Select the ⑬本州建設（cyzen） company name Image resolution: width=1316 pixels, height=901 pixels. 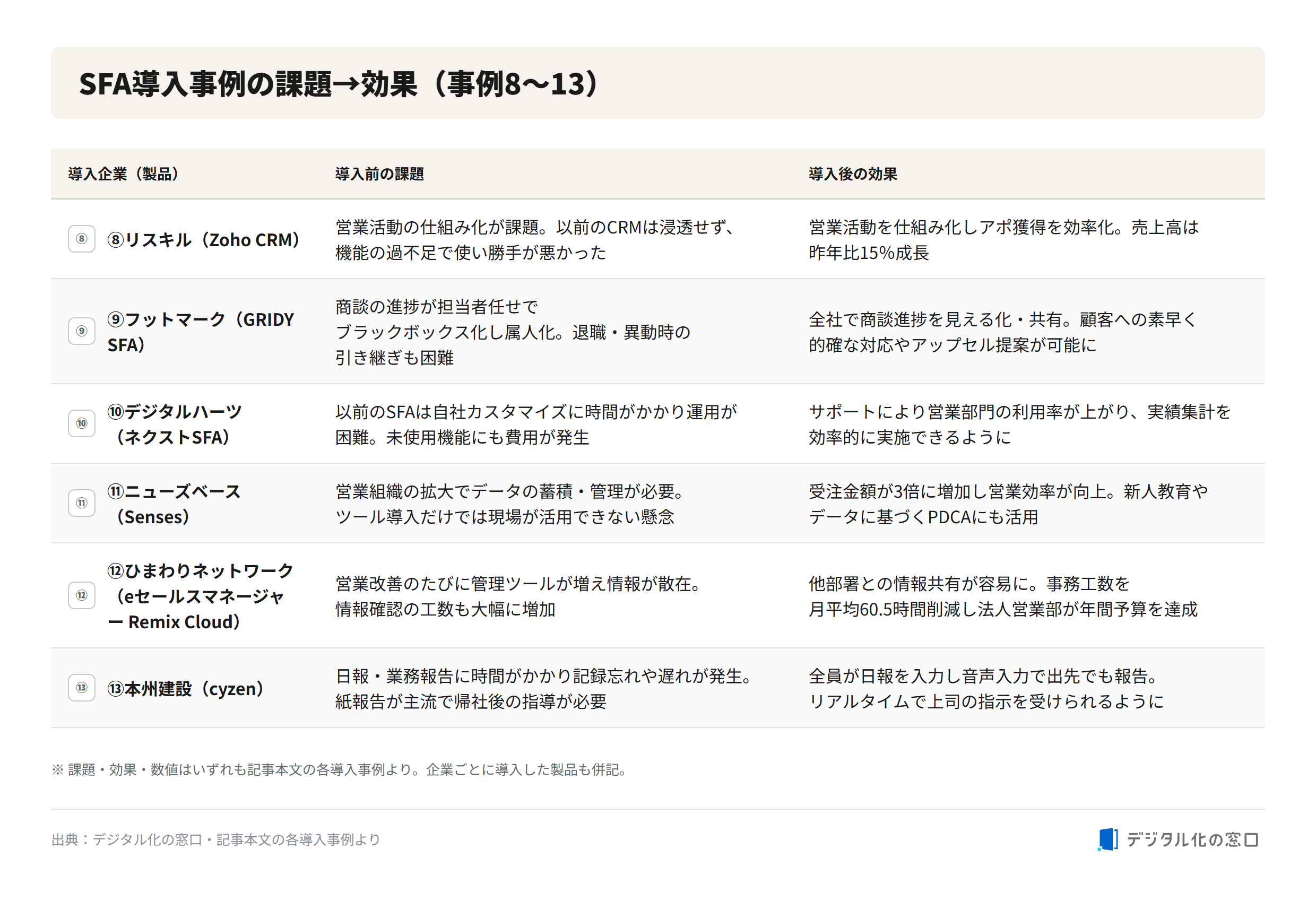pos(186,689)
